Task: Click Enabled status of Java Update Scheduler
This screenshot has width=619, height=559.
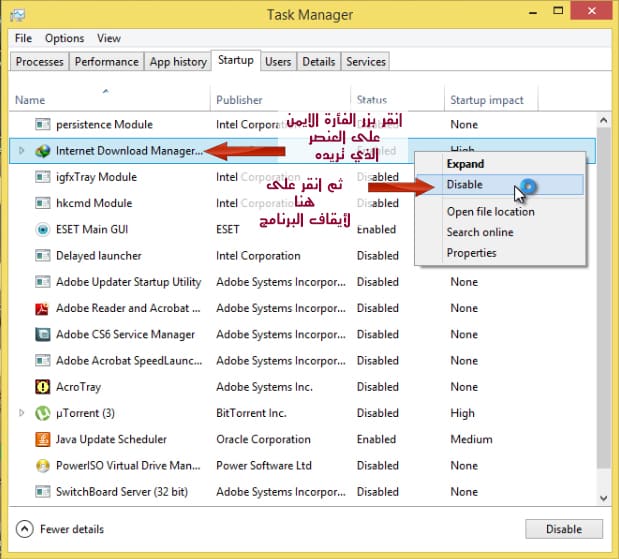Action: click(376, 439)
